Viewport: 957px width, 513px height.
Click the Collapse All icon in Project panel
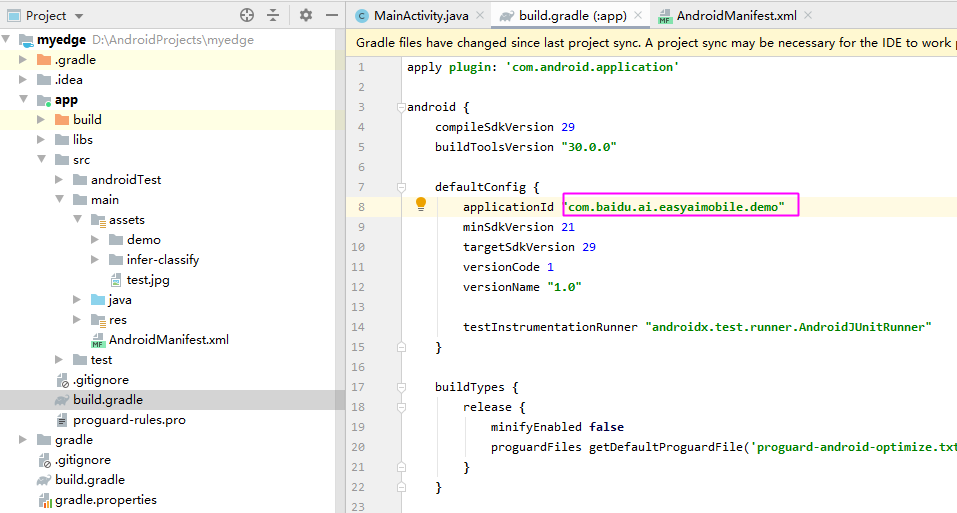click(x=273, y=15)
